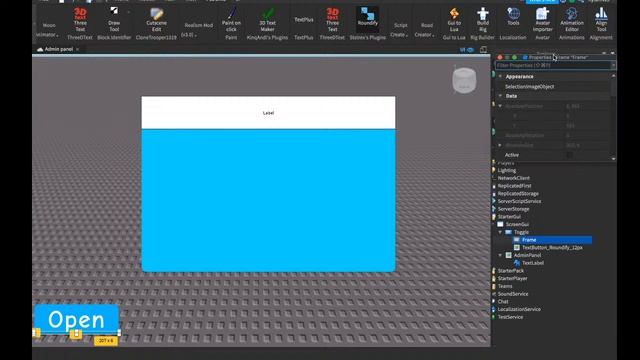Select Chat in the Explorer
The height and width of the screenshot is (360, 640).
point(503,302)
